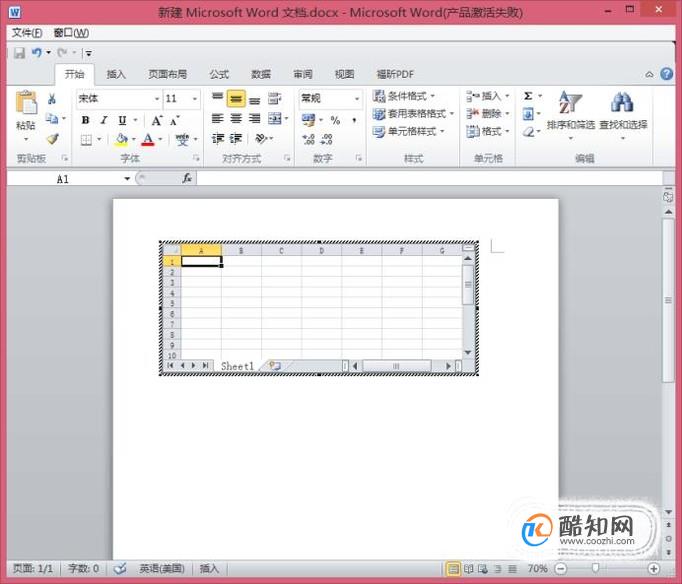Switch to the 公式 (Formulas) tab
The image size is (682, 584).
[219, 74]
